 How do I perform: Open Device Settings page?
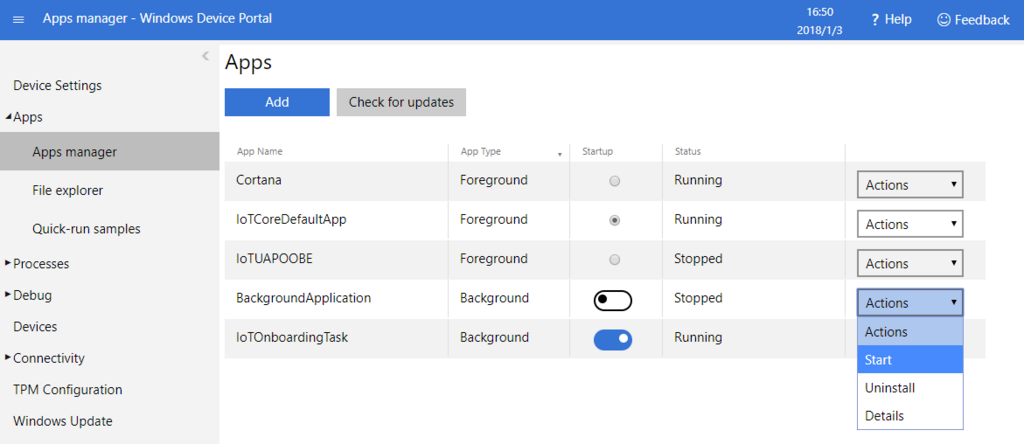click(57, 86)
